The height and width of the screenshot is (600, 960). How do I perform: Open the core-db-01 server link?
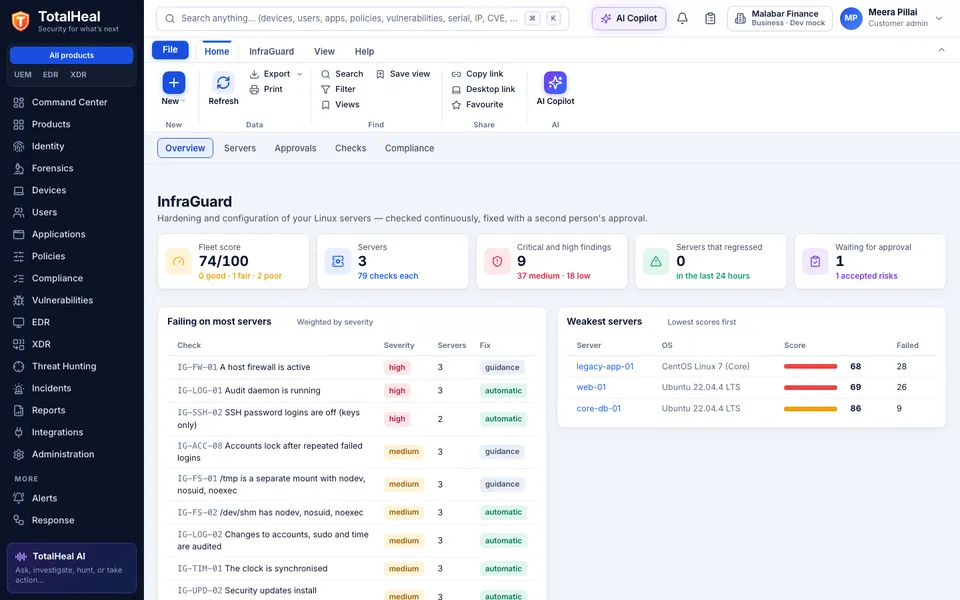tap(598, 408)
